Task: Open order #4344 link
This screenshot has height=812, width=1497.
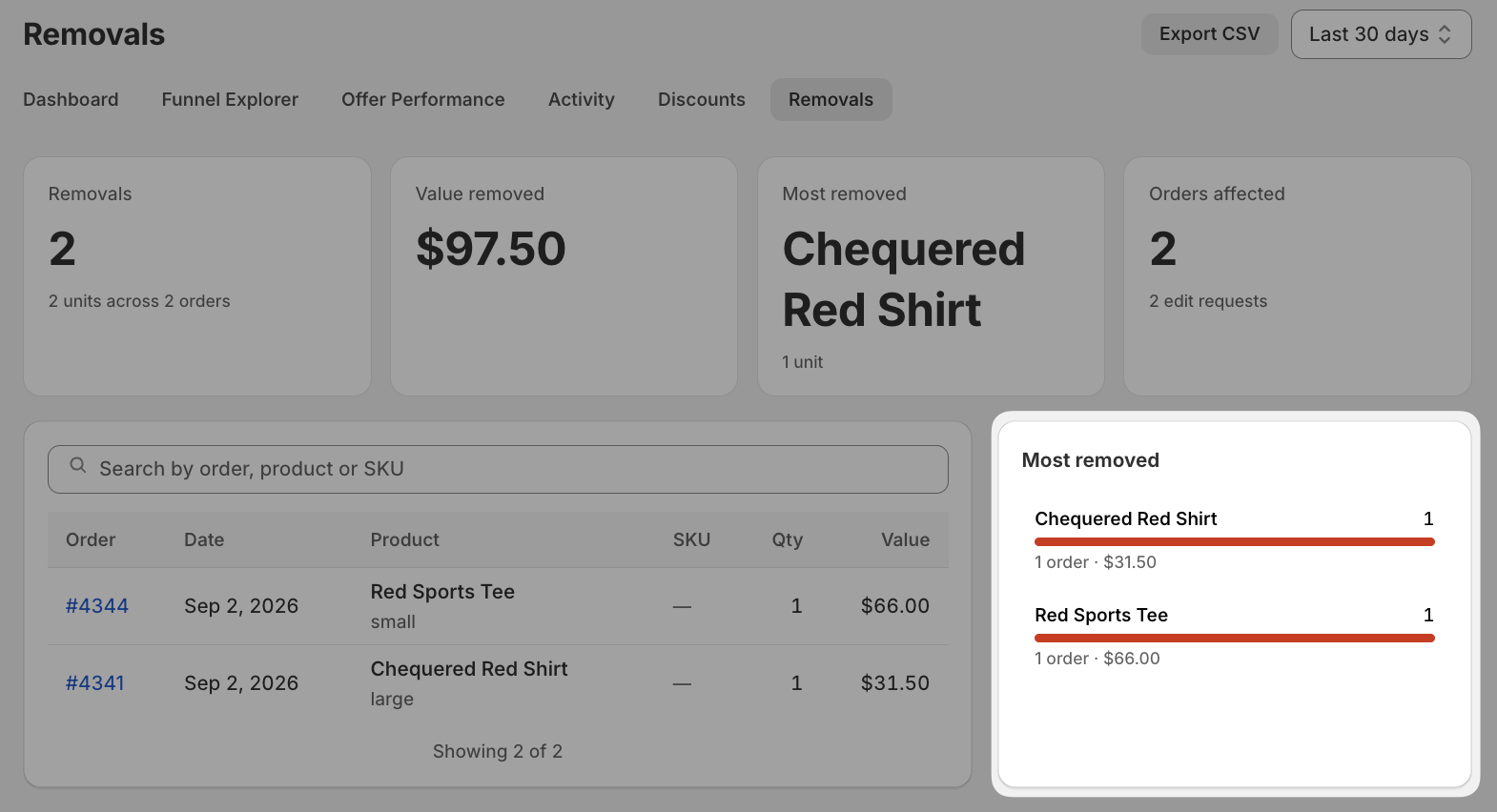Action: tap(97, 606)
